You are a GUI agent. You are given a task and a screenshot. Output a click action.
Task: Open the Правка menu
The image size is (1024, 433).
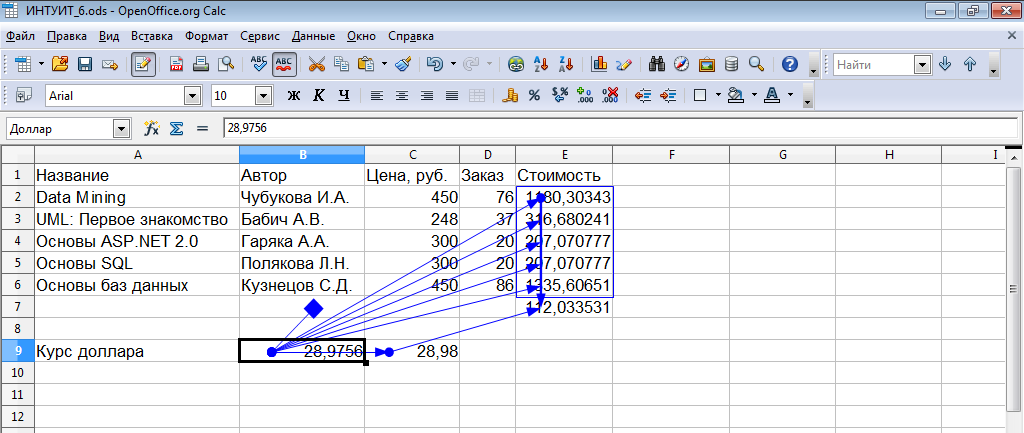coord(67,36)
